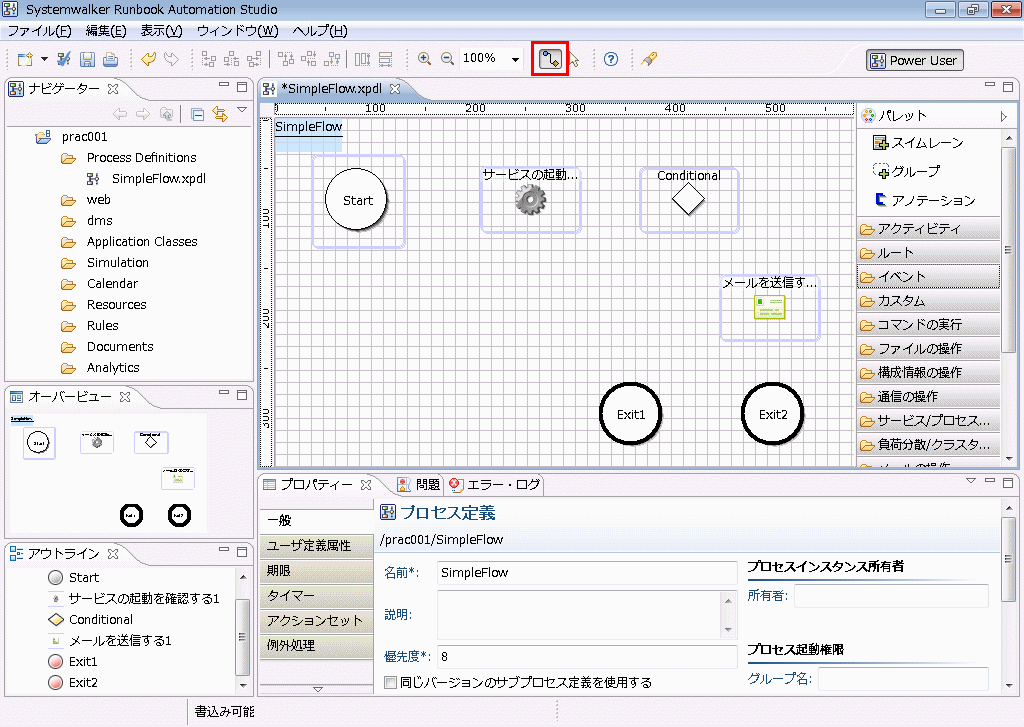The image size is (1024, 727).
Task: Select the サービスの起動 gear node
Action: [530, 199]
